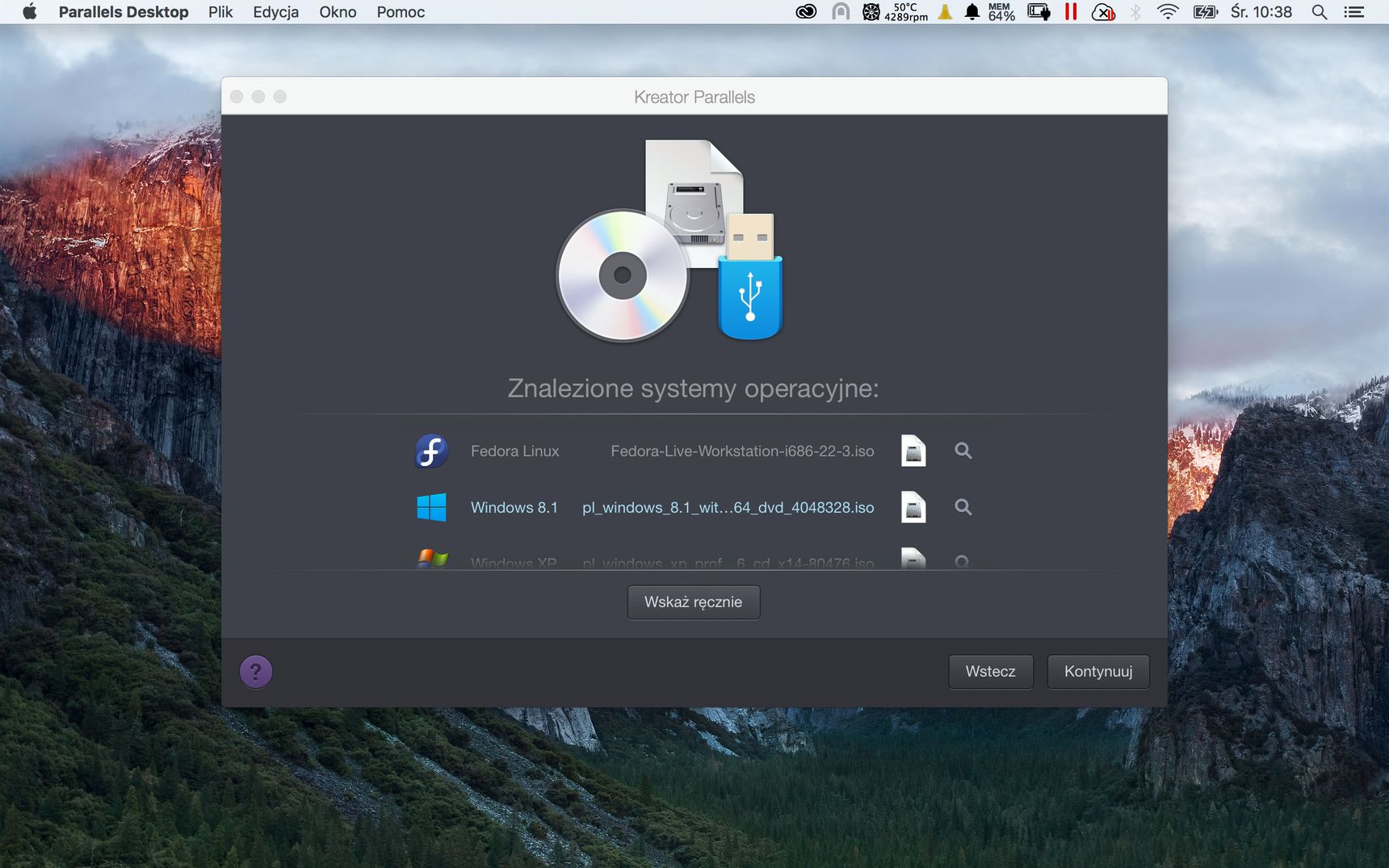Click the pl_windows_8.1 dvd_4048328.iso filename
The height and width of the screenshot is (868, 1389).
[x=728, y=508]
